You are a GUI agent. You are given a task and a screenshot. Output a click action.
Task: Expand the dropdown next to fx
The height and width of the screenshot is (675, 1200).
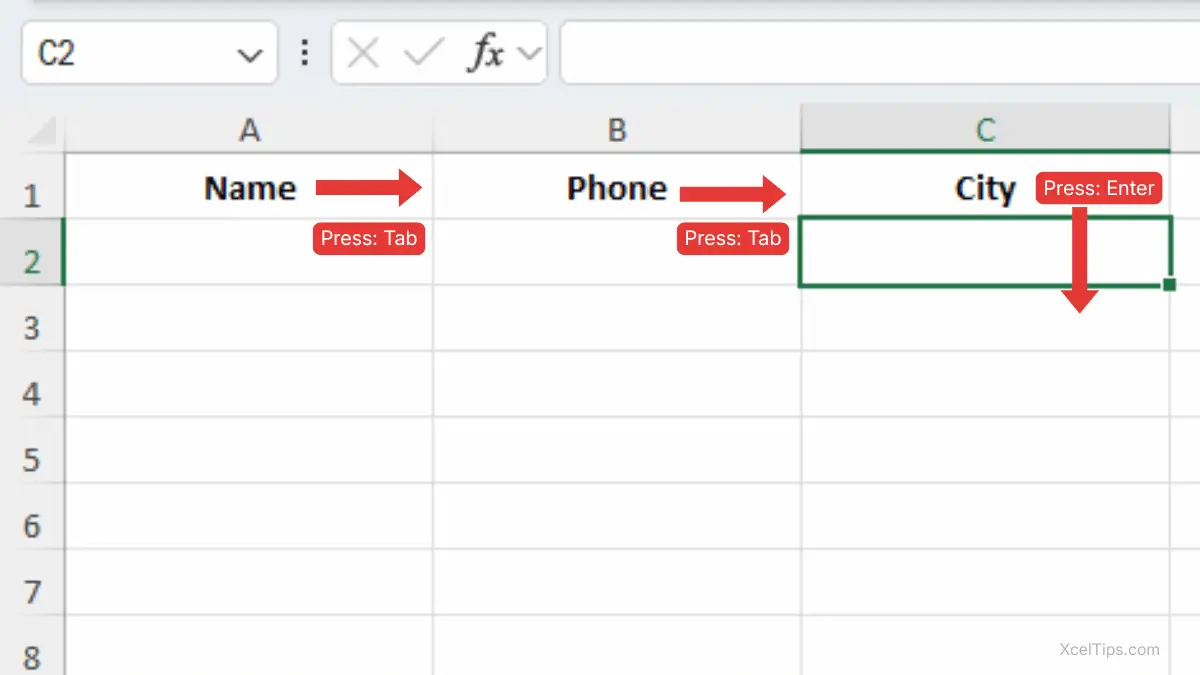530,54
